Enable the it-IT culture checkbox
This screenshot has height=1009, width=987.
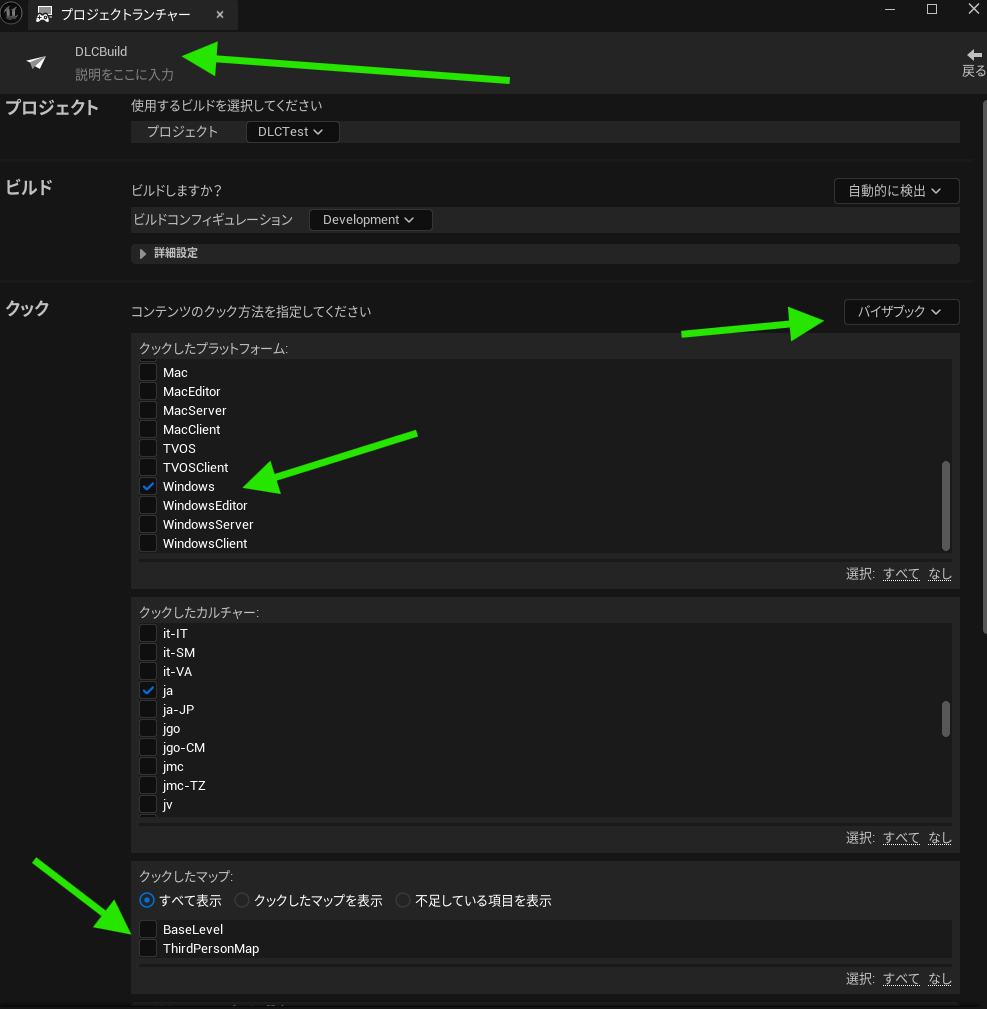coord(148,633)
